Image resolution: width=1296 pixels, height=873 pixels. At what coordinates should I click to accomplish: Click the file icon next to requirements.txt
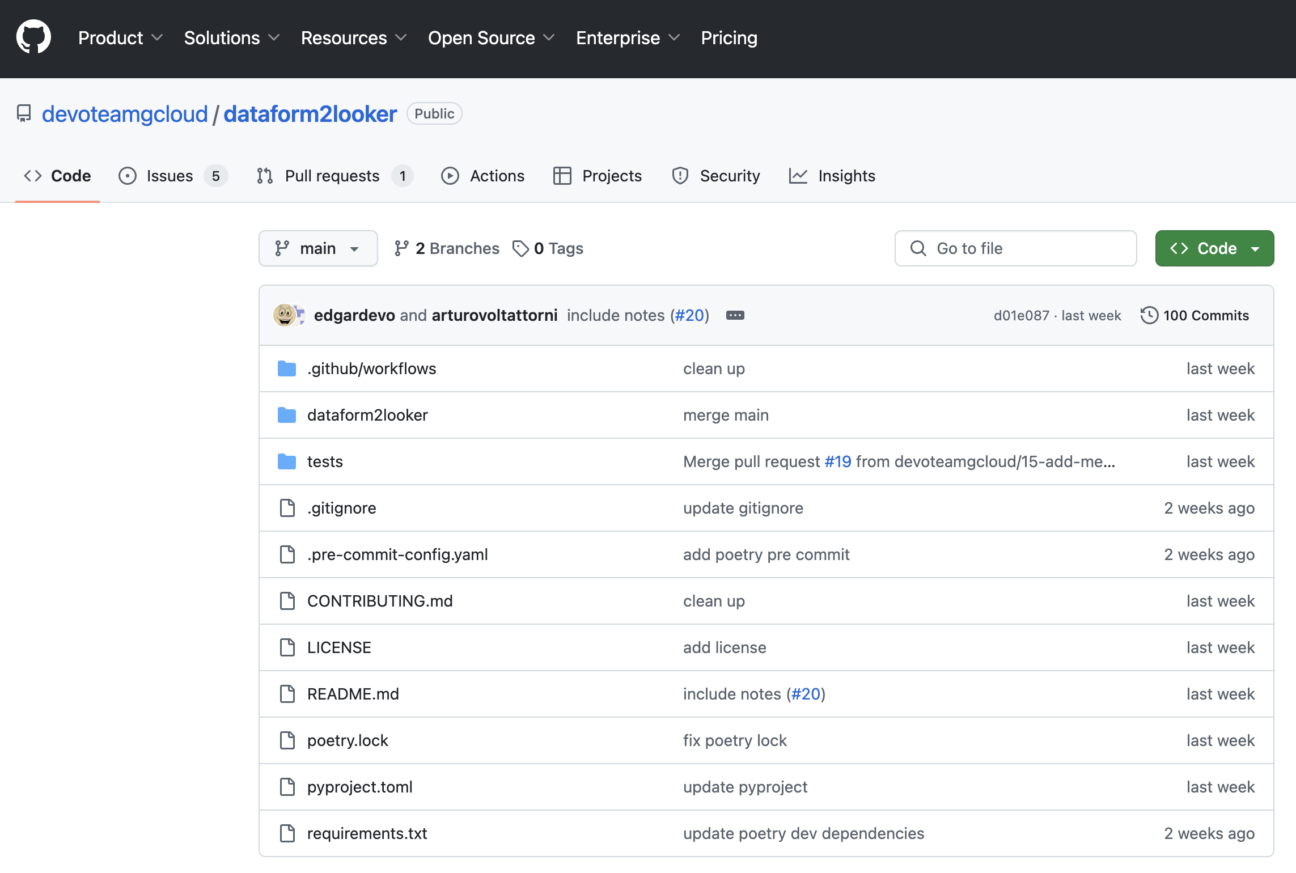click(287, 834)
